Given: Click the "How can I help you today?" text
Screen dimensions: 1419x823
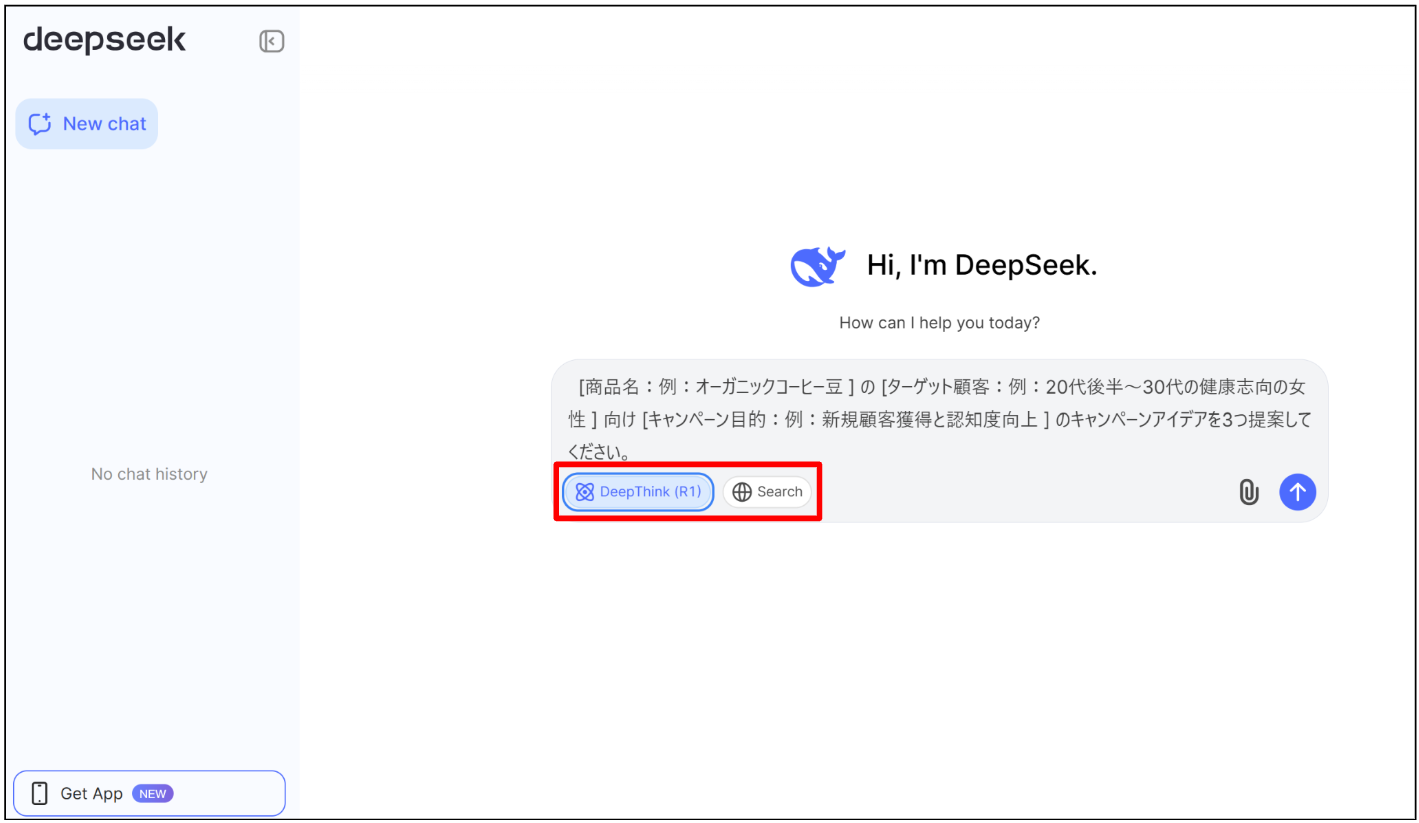Looking at the screenshot, I should tap(939, 323).
